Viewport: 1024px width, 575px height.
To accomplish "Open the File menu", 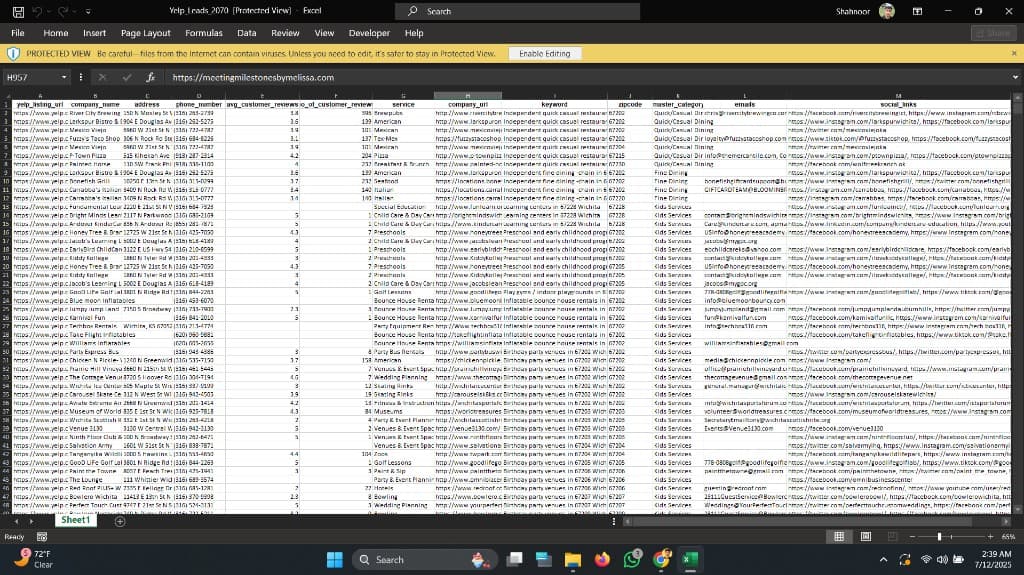I will coord(18,33).
